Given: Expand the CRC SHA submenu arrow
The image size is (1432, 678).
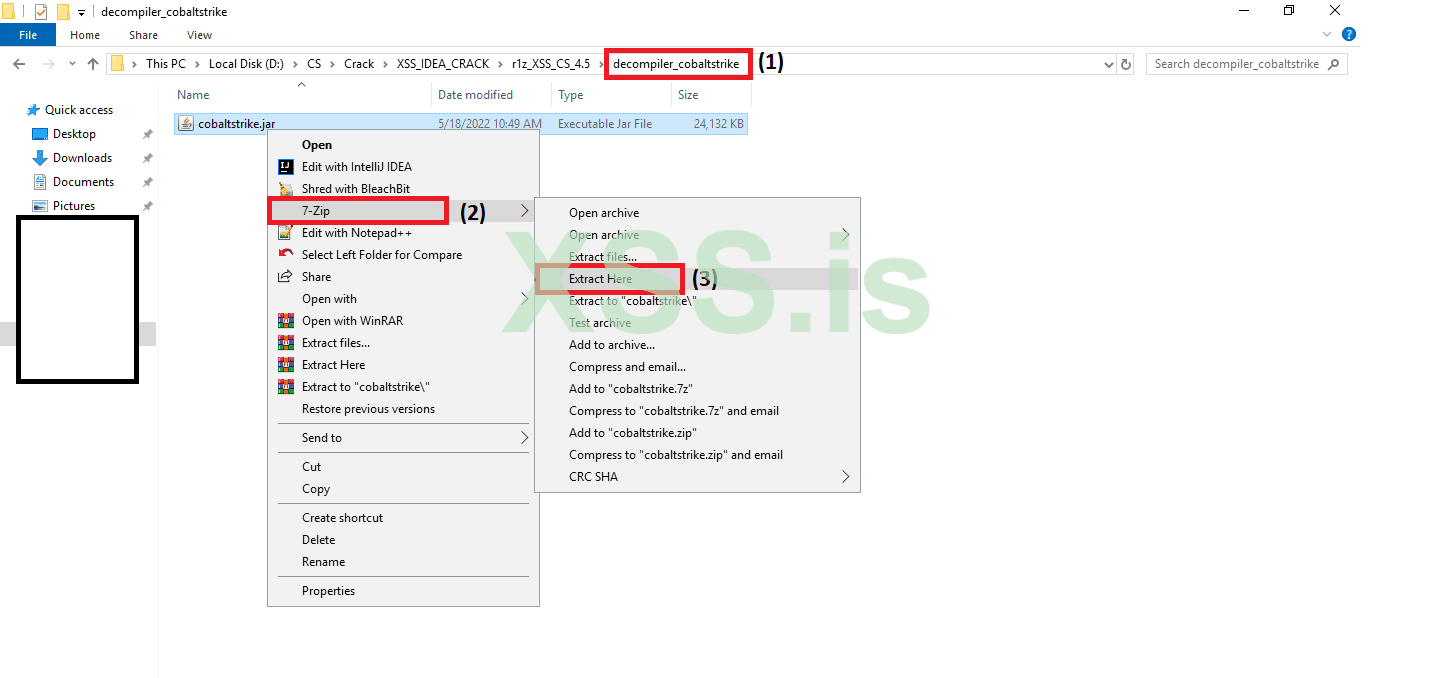Looking at the screenshot, I should (x=846, y=477).
